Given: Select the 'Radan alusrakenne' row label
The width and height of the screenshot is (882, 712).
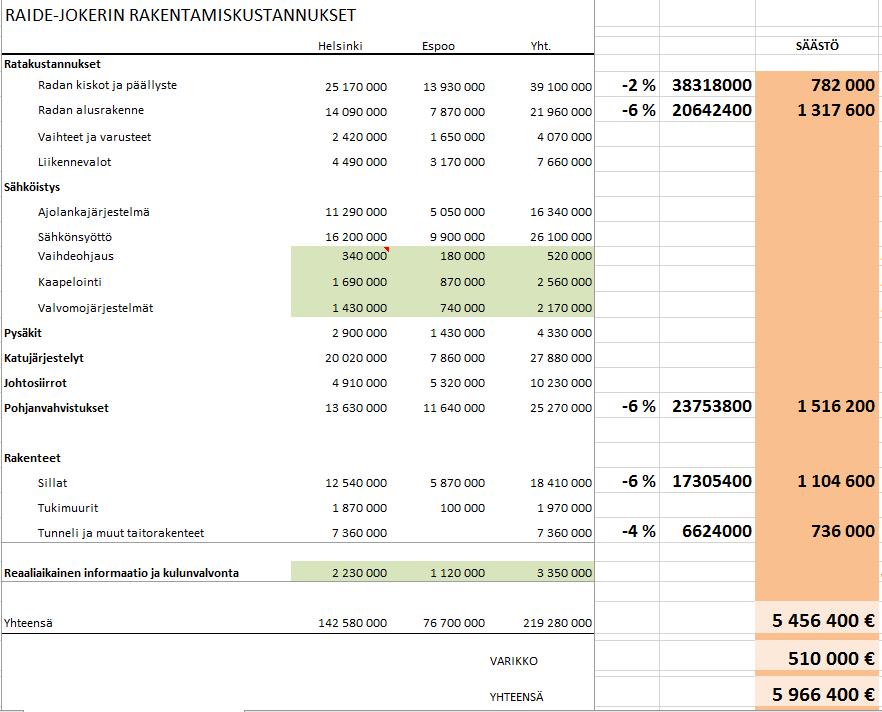Looking at the screenshot, I should (x=91, y=110).
